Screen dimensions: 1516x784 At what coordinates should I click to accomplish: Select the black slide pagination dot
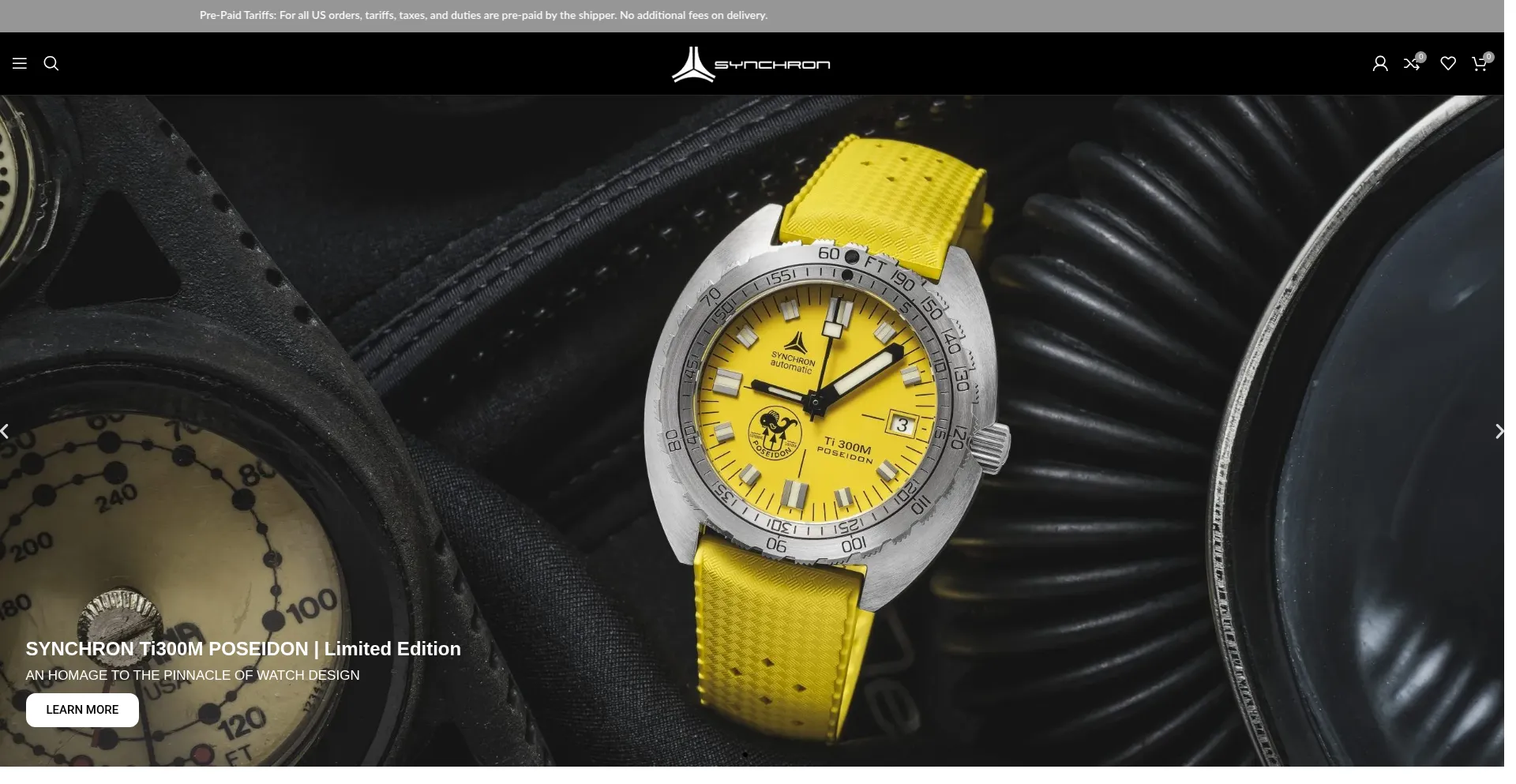tap(745, 755)
